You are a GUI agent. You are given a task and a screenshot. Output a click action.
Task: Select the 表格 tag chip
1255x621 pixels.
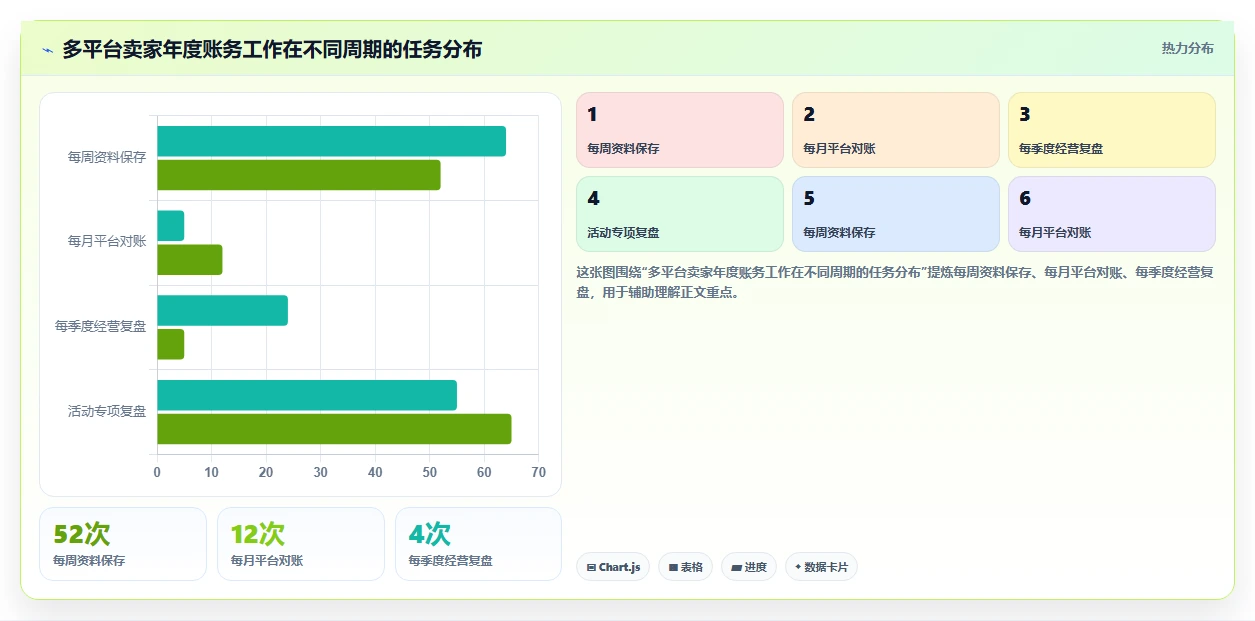(686, 567)
